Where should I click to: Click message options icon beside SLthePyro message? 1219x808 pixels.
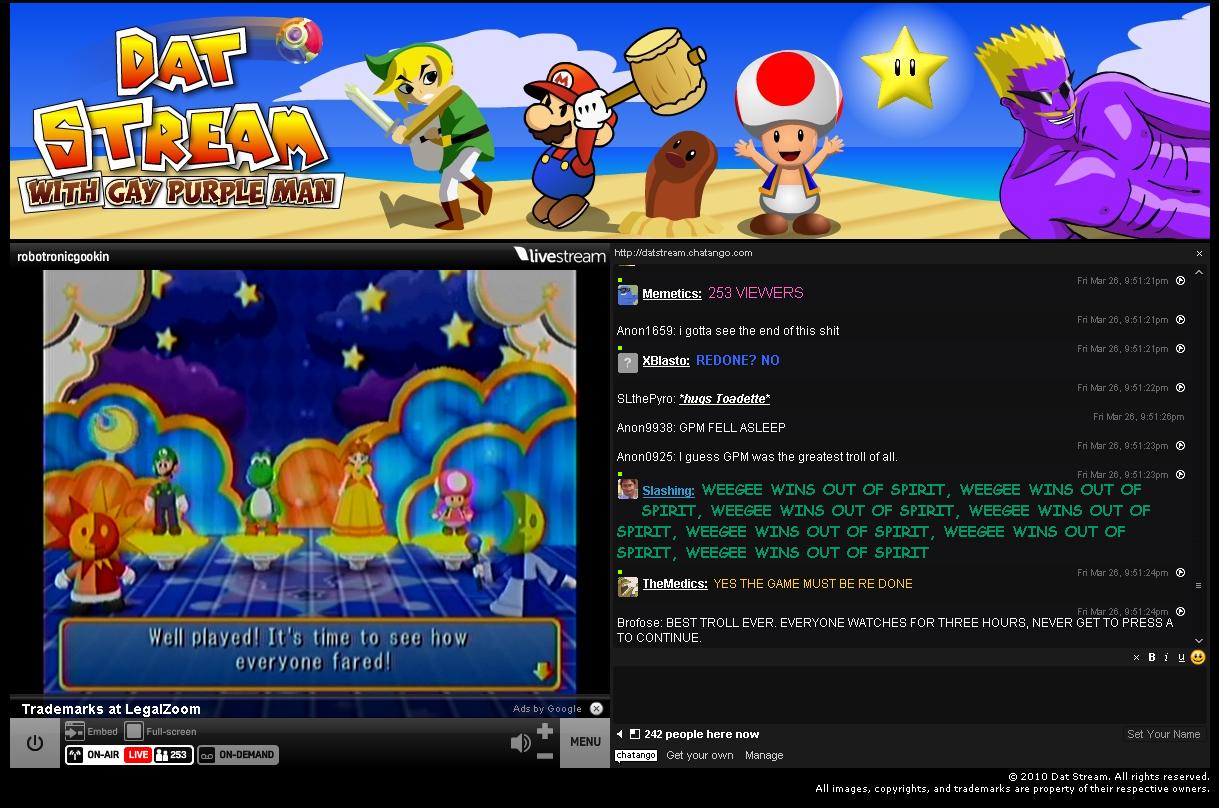(x=1180, y=388)
